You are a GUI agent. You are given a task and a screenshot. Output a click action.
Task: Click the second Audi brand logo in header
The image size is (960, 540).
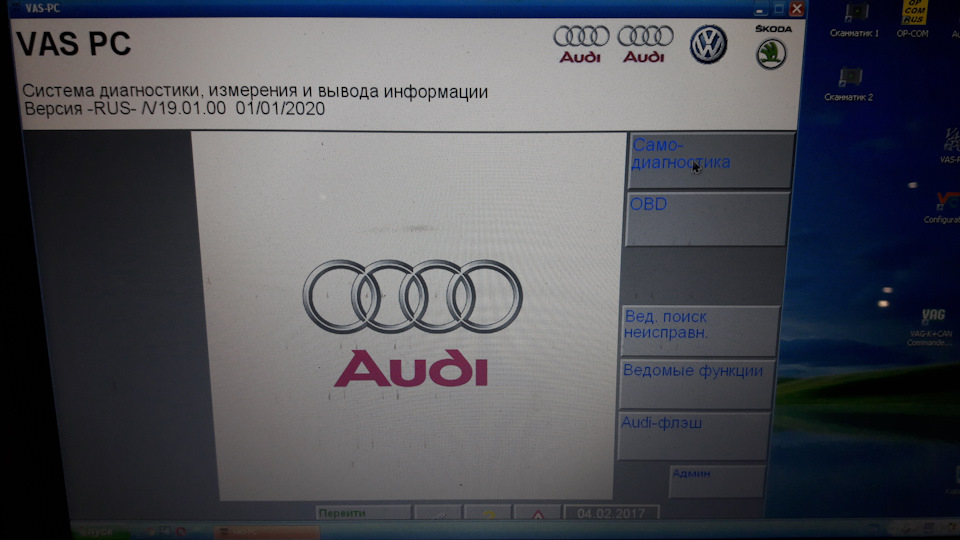[645, 44]
